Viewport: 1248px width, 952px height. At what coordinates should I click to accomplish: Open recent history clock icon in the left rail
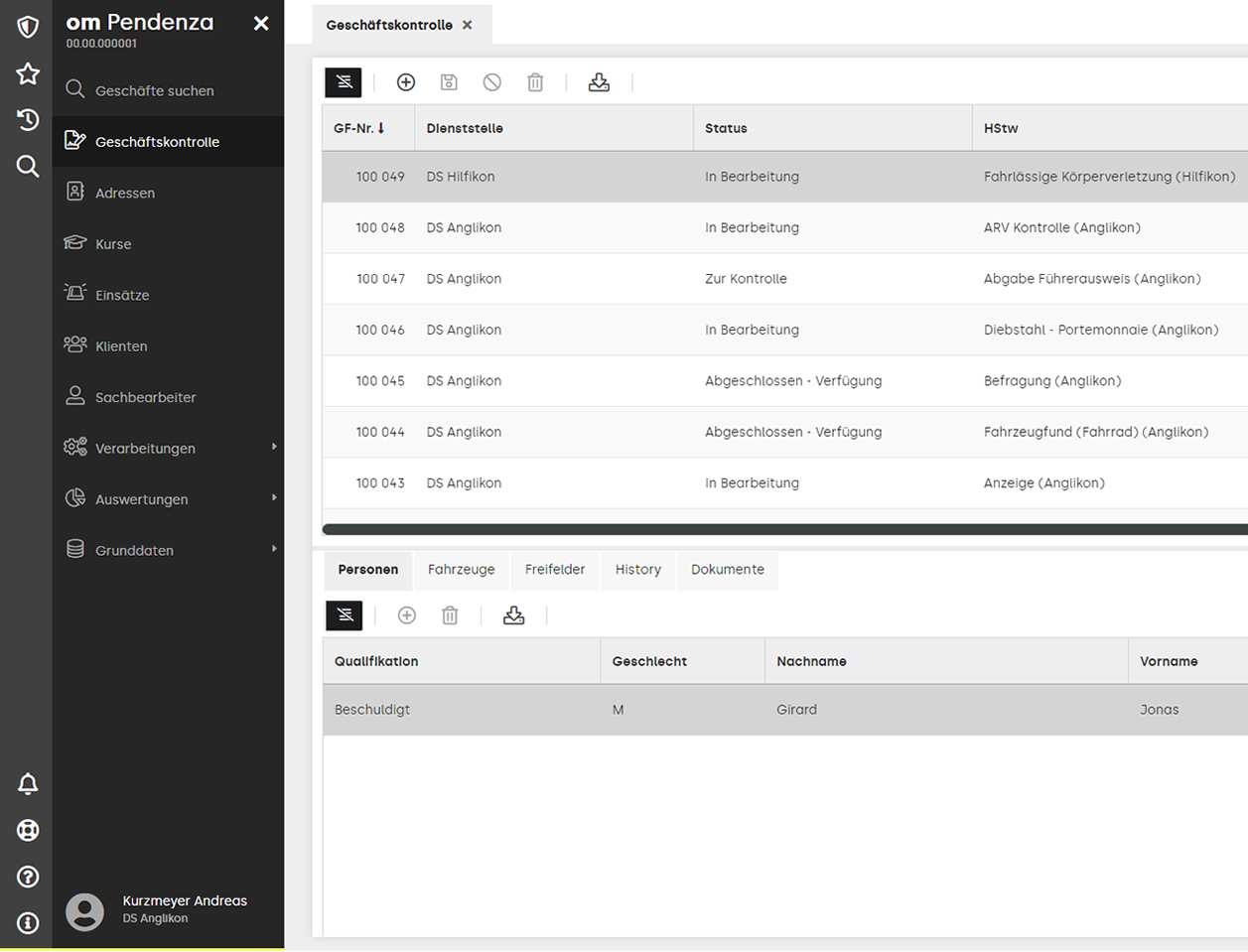tap(28, 120)
